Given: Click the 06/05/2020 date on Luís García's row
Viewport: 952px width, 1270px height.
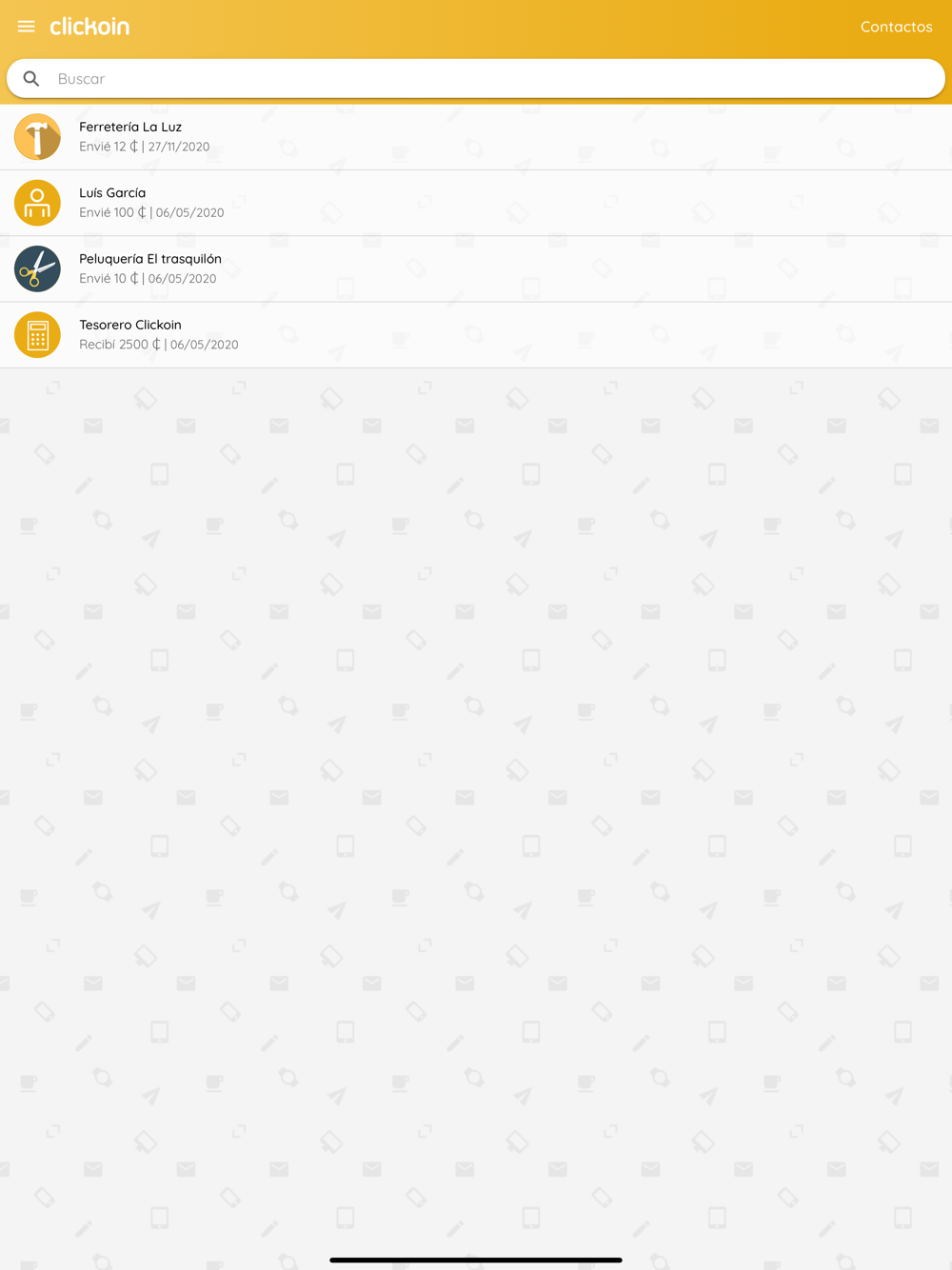Looking at the screenshot, I should tap(189, 212).
